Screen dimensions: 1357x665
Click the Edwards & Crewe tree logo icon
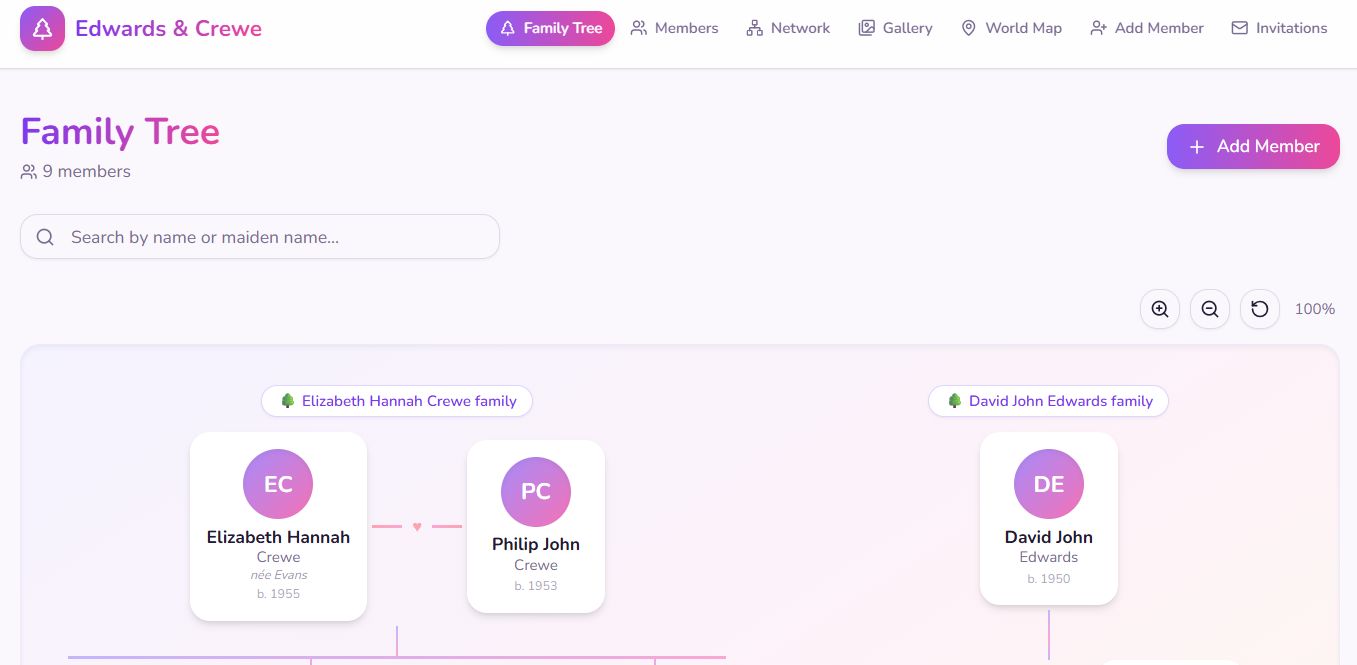tap(42, 28)
